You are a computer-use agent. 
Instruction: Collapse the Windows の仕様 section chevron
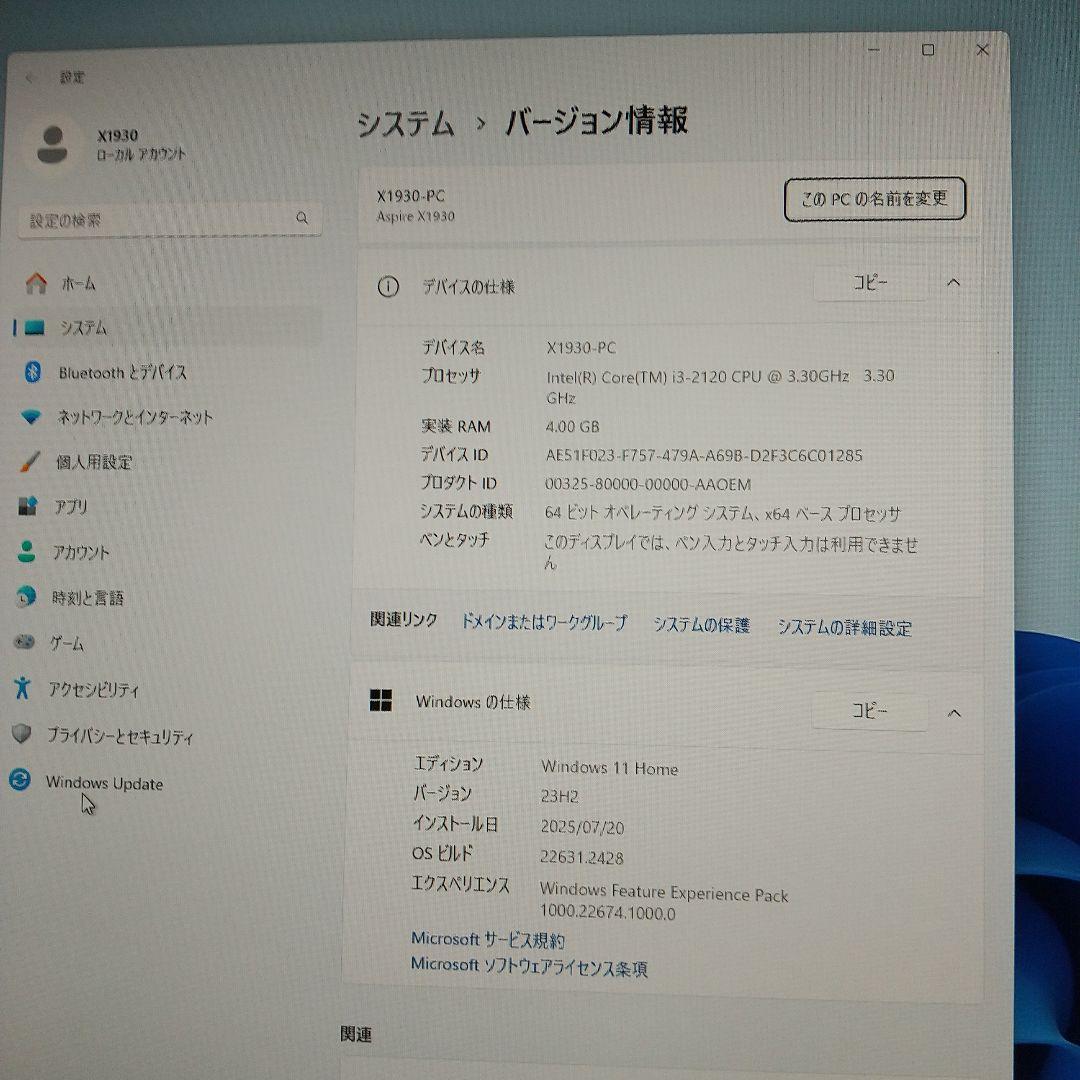pos(954,713)
